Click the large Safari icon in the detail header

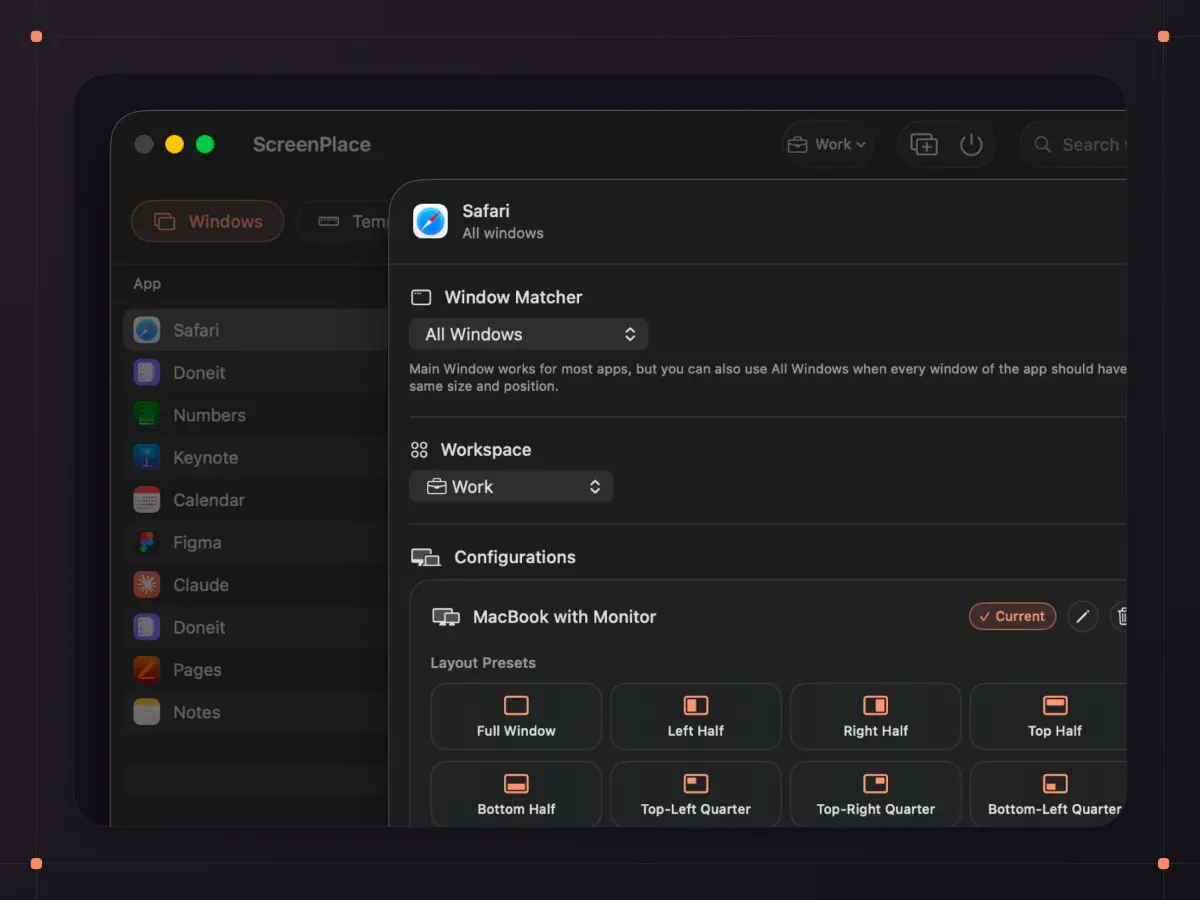click(x=431, y=221)
